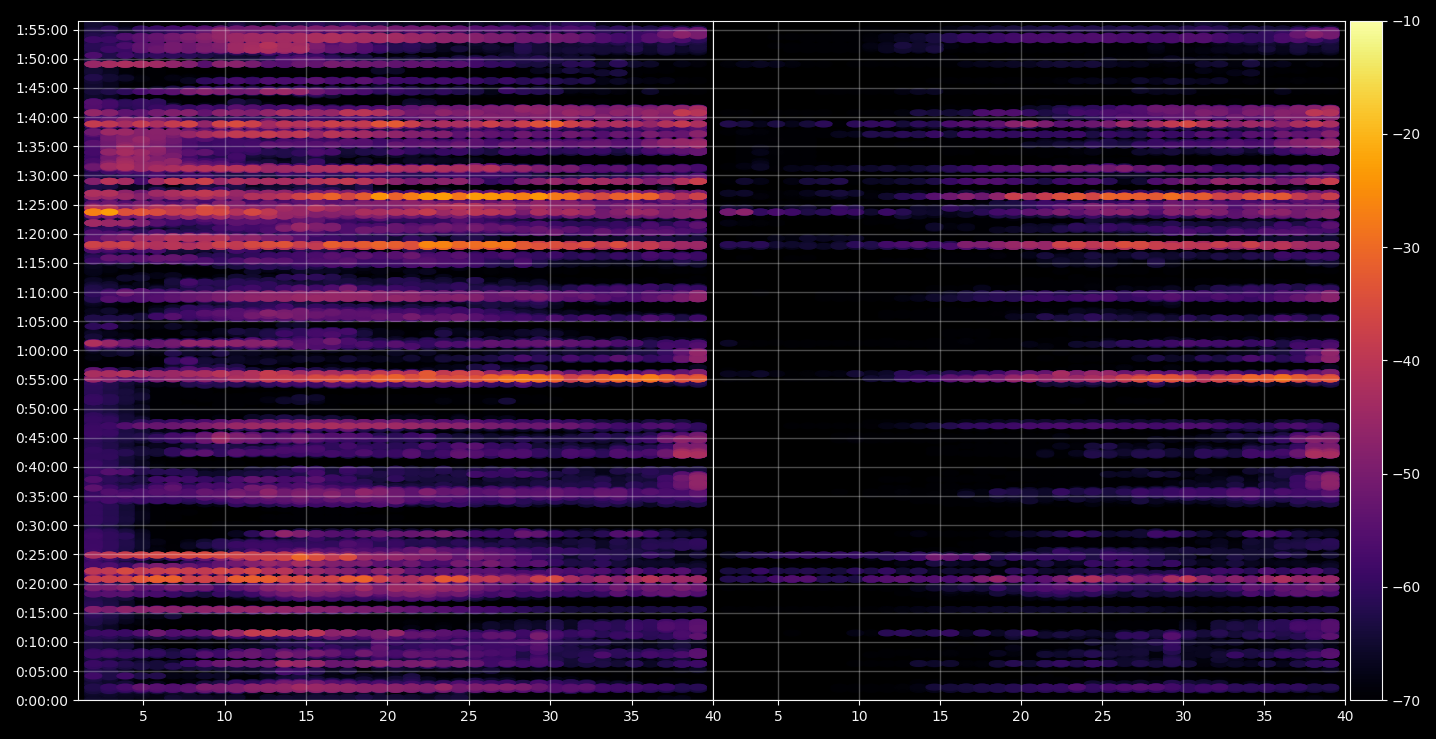Select the −20 colorbar value
The height and width of the screenshot is (739, 1436).
point(1405,134)
